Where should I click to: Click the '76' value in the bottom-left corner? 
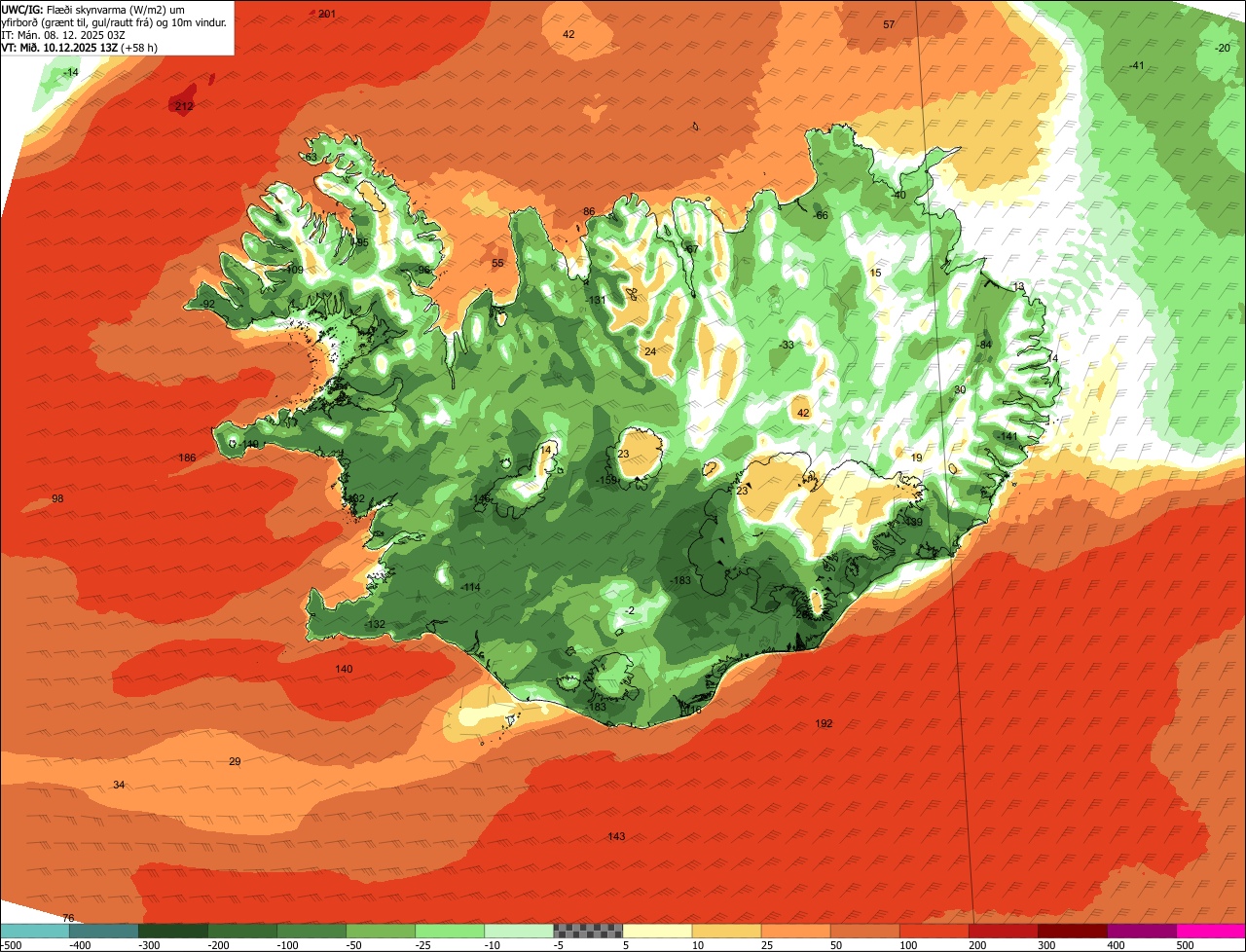[68, 919]
